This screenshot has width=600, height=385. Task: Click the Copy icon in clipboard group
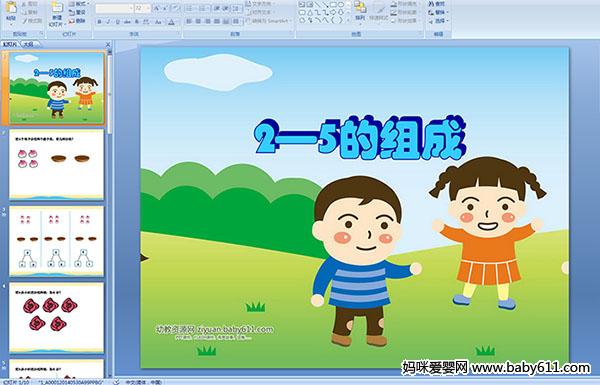point(25,12)
